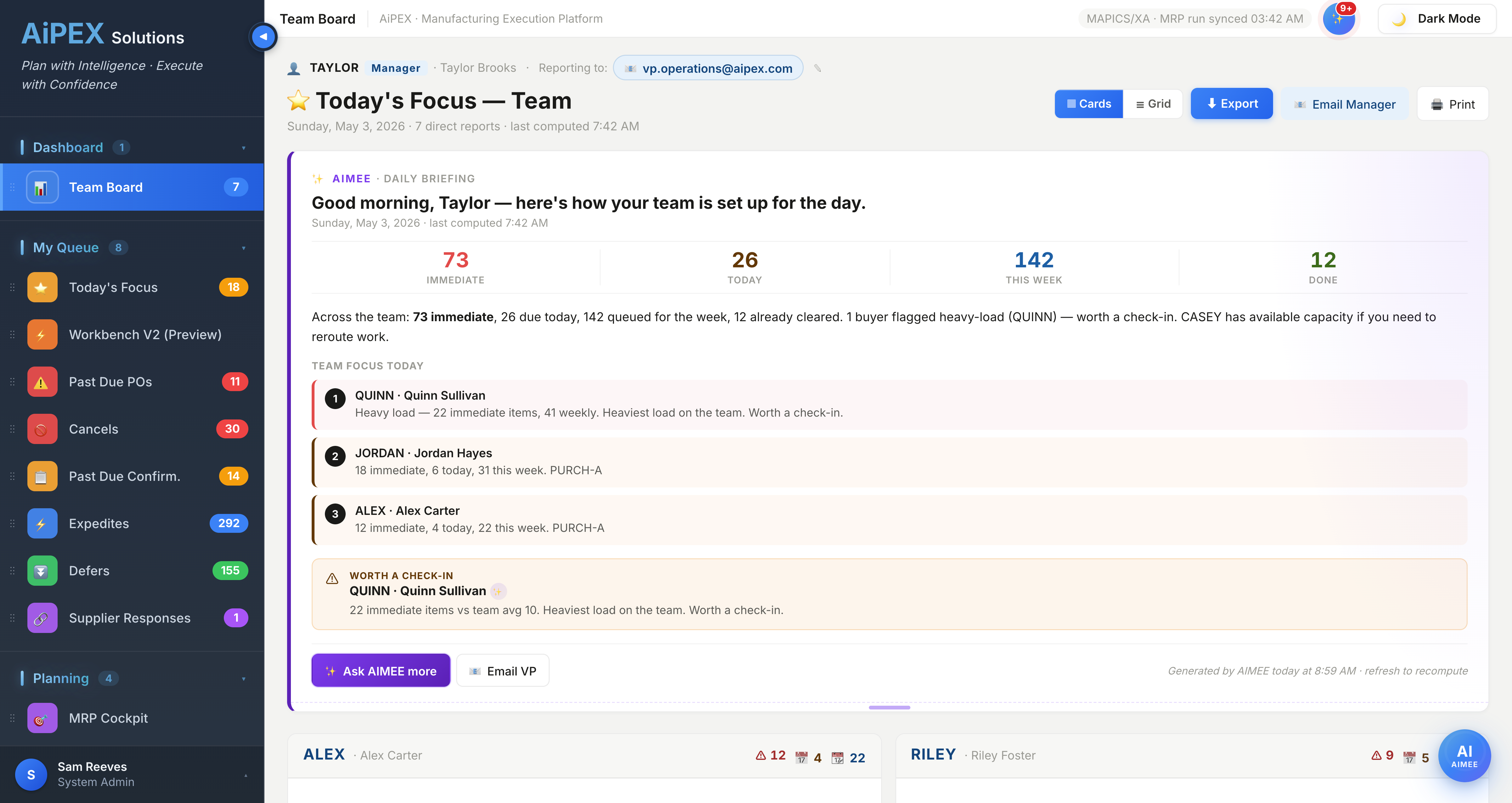
Task: Collapse the Dashboard section
Action: (244, 148)
